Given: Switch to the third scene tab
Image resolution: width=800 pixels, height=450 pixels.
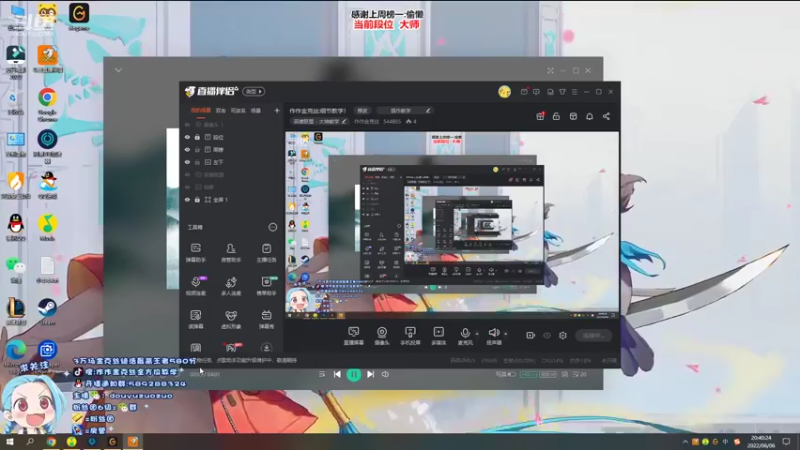Looking at the screenshot, I should pyautogui.click(x=238, y=110).
